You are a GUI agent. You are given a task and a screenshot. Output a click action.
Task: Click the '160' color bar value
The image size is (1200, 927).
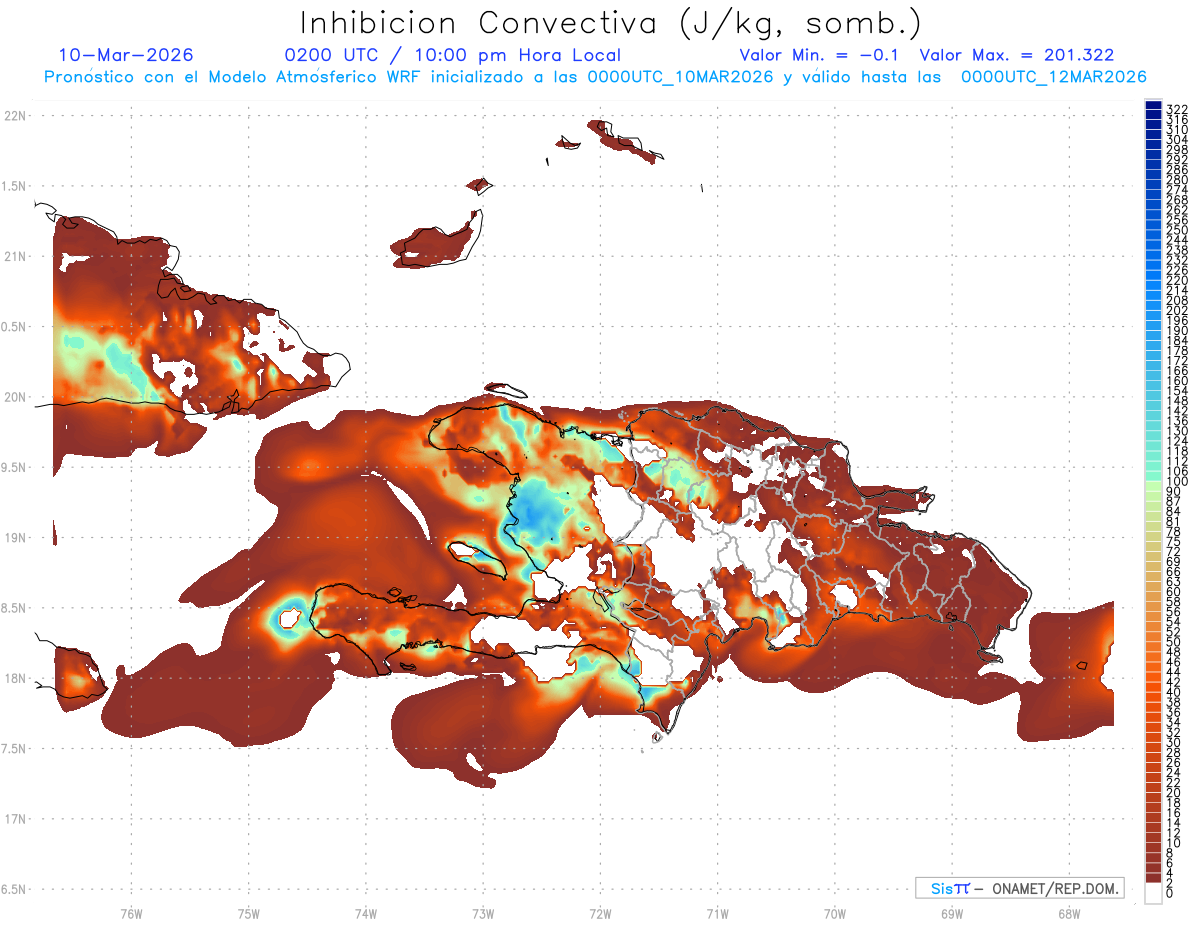pyautogui.click(x=1176, y=381)
